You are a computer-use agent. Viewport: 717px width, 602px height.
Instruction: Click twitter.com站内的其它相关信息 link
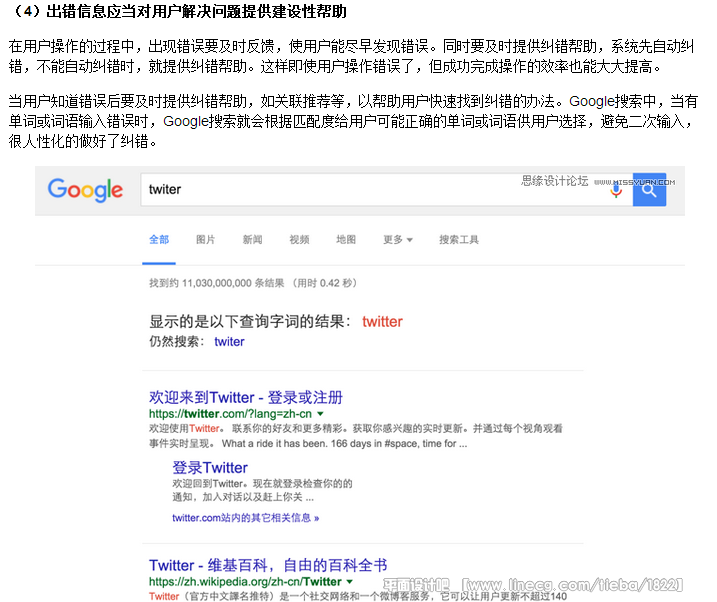pos(246,518)
